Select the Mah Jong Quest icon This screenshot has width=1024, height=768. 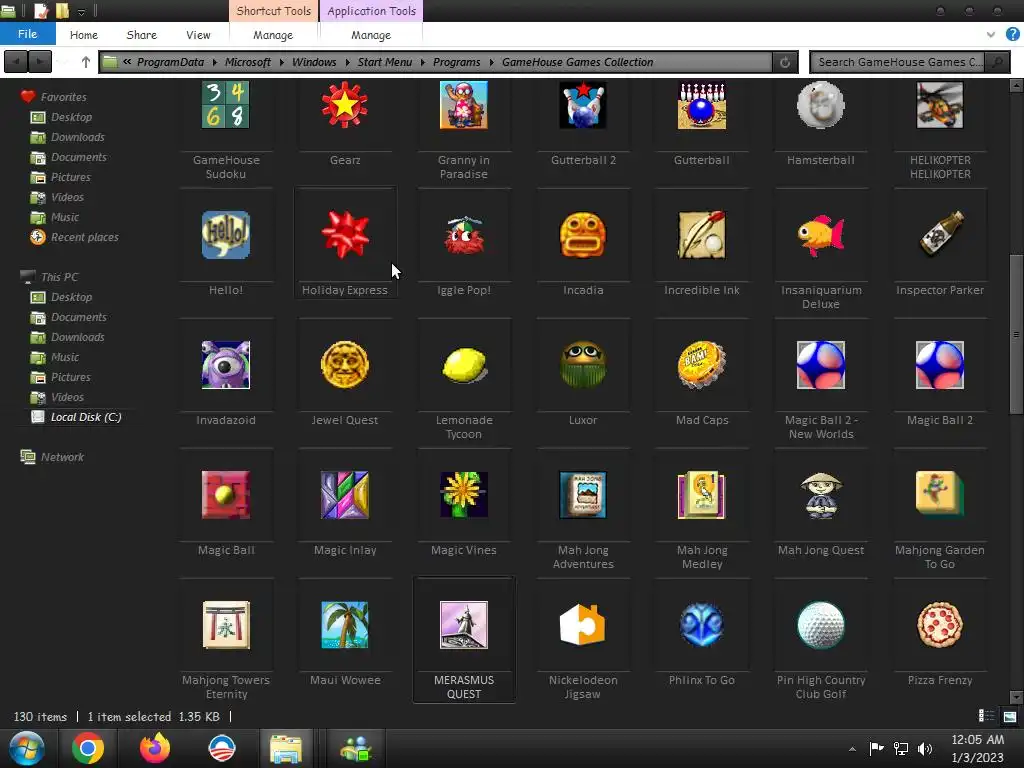click(821, 495)
